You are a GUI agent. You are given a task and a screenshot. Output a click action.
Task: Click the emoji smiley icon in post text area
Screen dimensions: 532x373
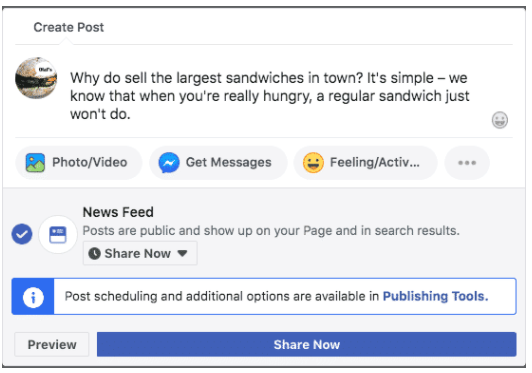[x=499, y=120]
